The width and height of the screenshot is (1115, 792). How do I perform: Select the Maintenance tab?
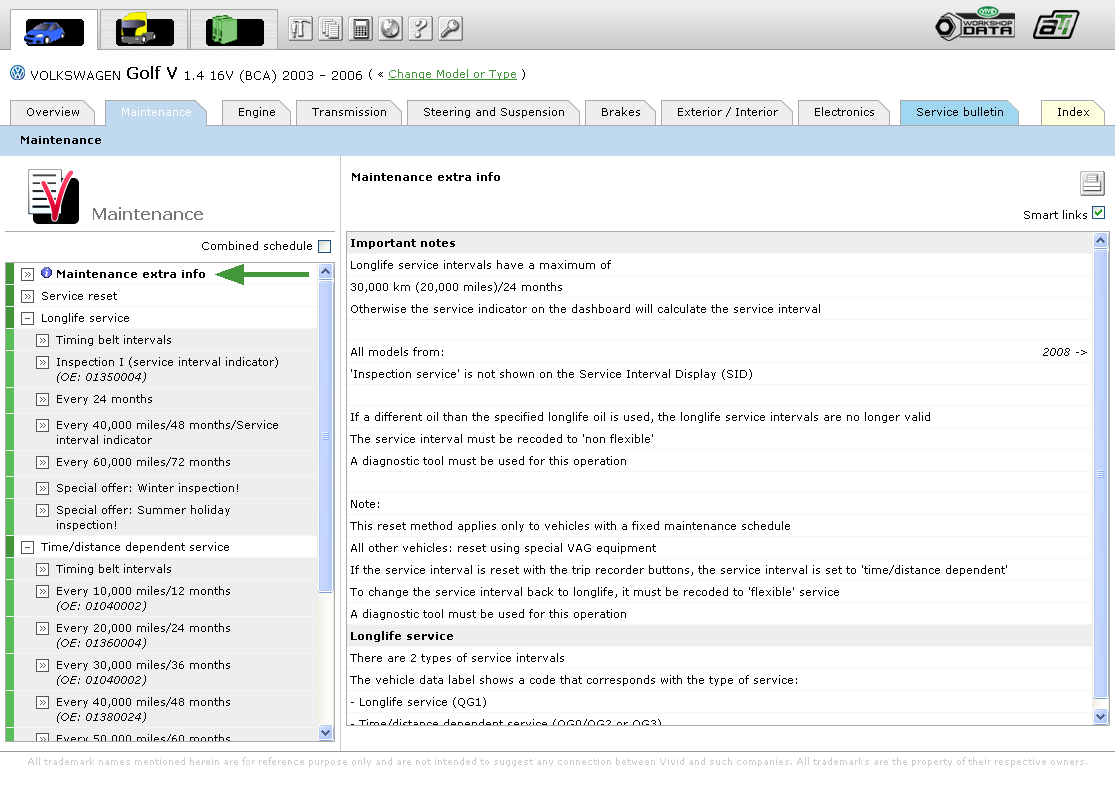(156, 112)
